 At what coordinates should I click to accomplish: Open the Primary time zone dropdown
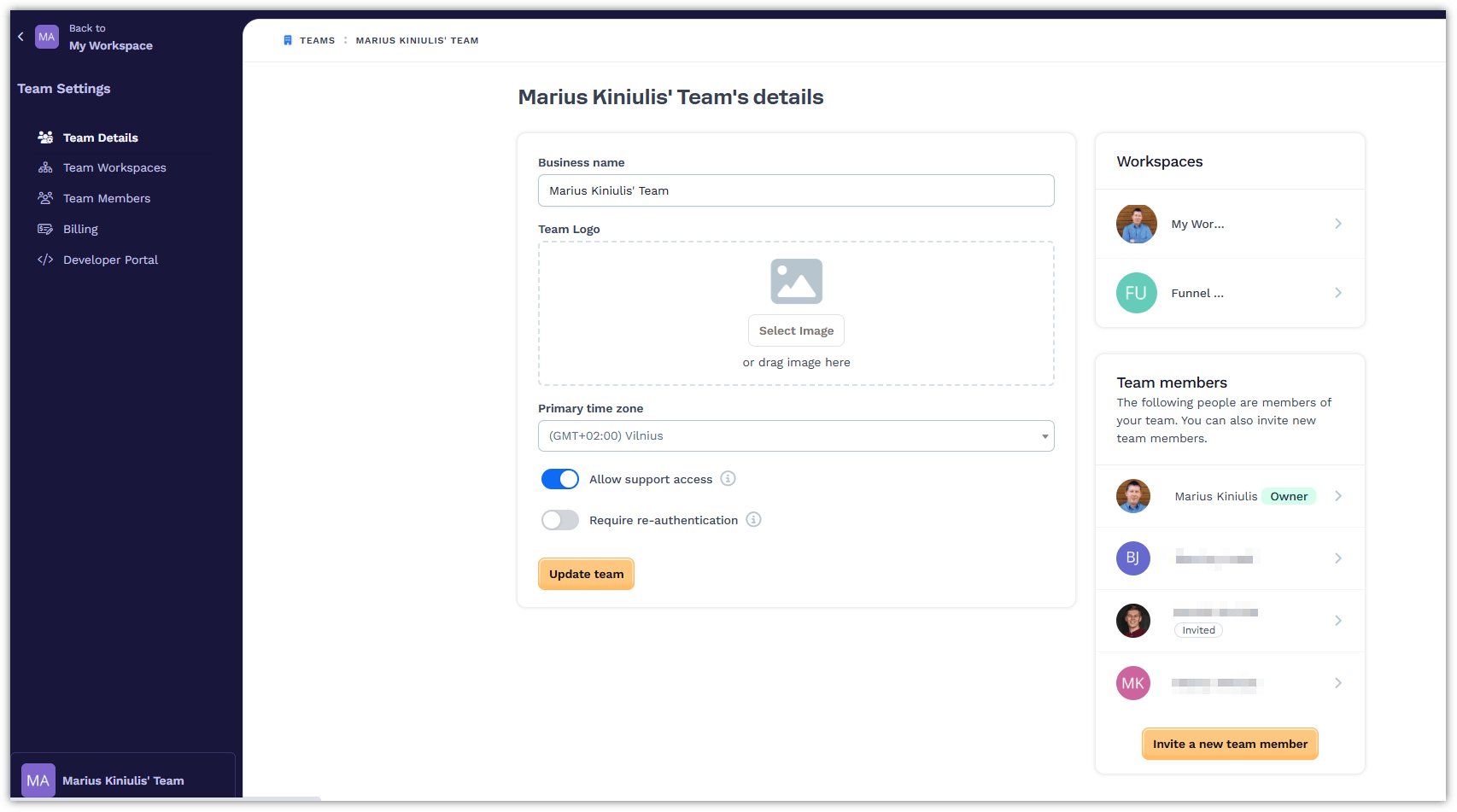795,436
